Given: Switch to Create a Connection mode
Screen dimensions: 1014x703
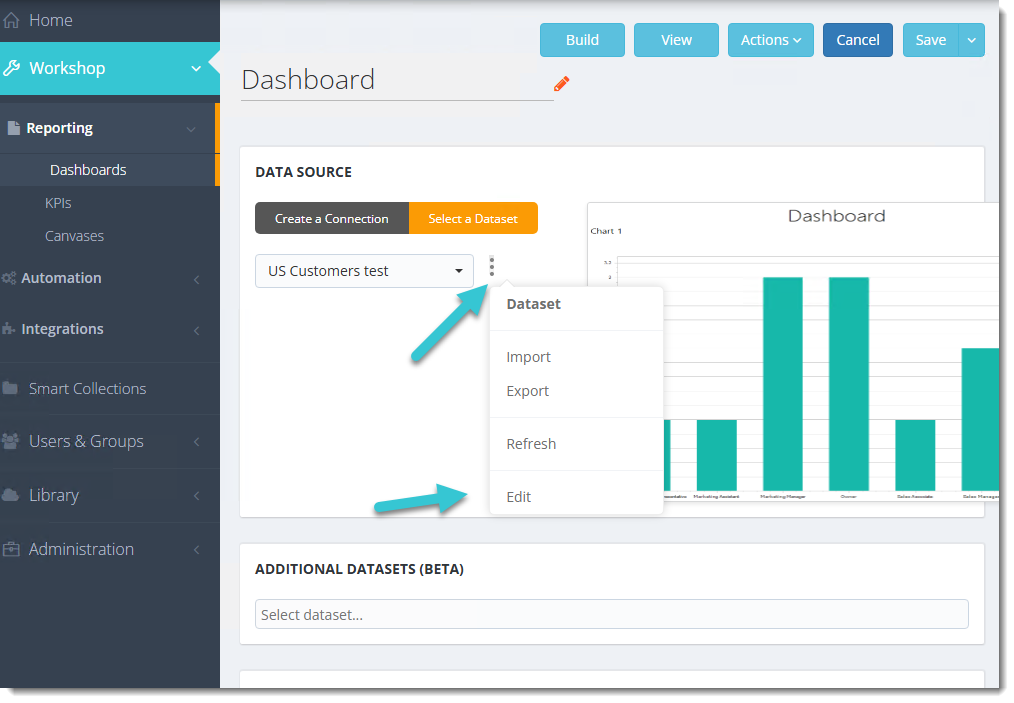Looking at the screenshot, I should [x=332, y=218].
